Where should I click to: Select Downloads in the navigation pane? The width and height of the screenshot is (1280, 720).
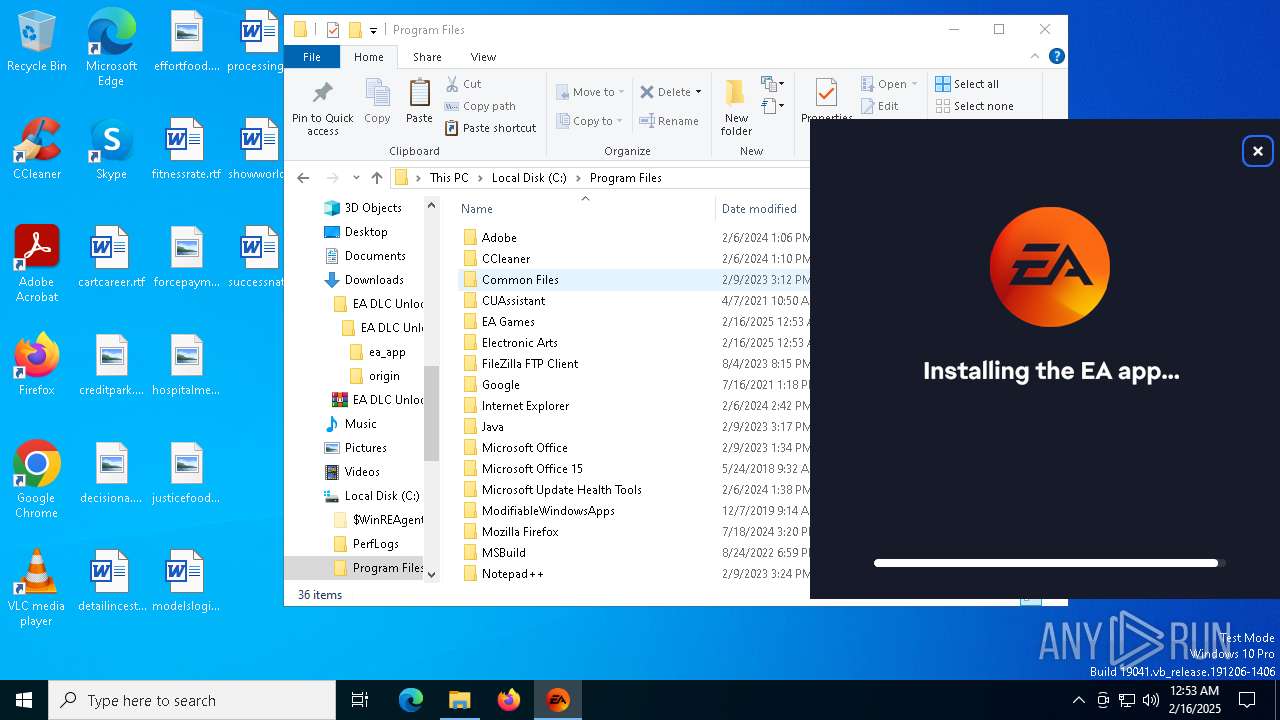[x=374, y=280]
